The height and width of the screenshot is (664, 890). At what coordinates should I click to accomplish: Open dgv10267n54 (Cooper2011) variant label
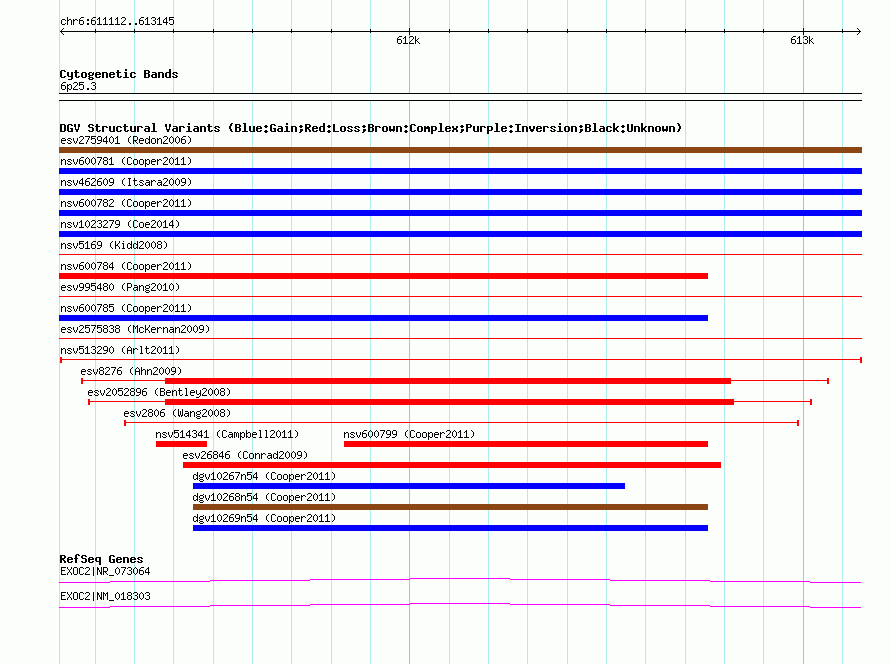pos(264,476)
